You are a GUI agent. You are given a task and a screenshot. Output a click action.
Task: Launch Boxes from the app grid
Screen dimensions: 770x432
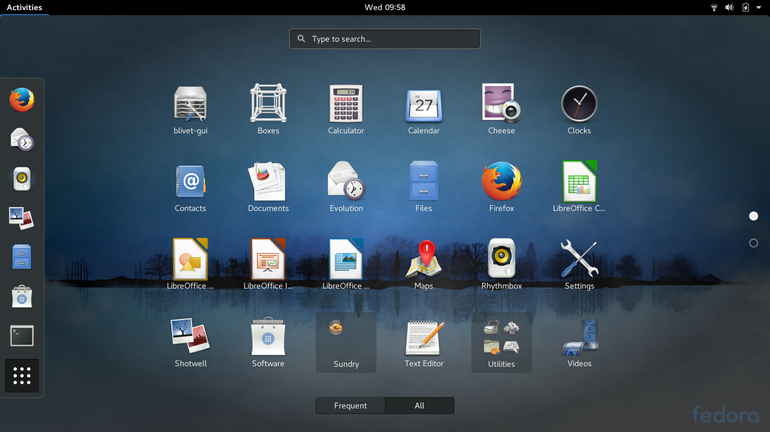click(268, 109)
